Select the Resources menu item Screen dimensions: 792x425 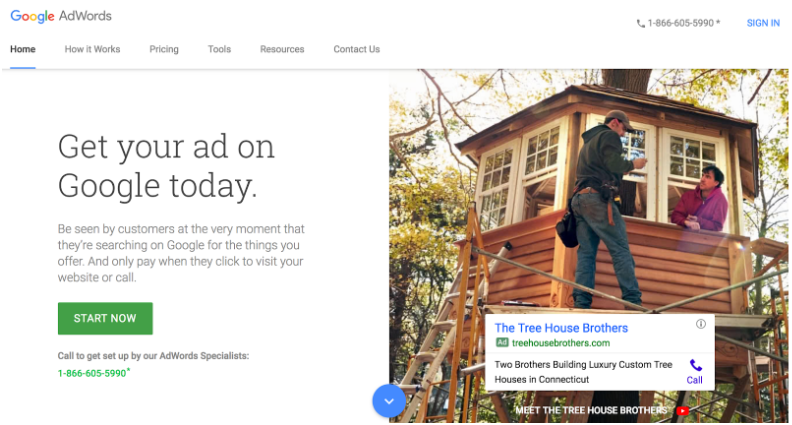click(282, 49)
